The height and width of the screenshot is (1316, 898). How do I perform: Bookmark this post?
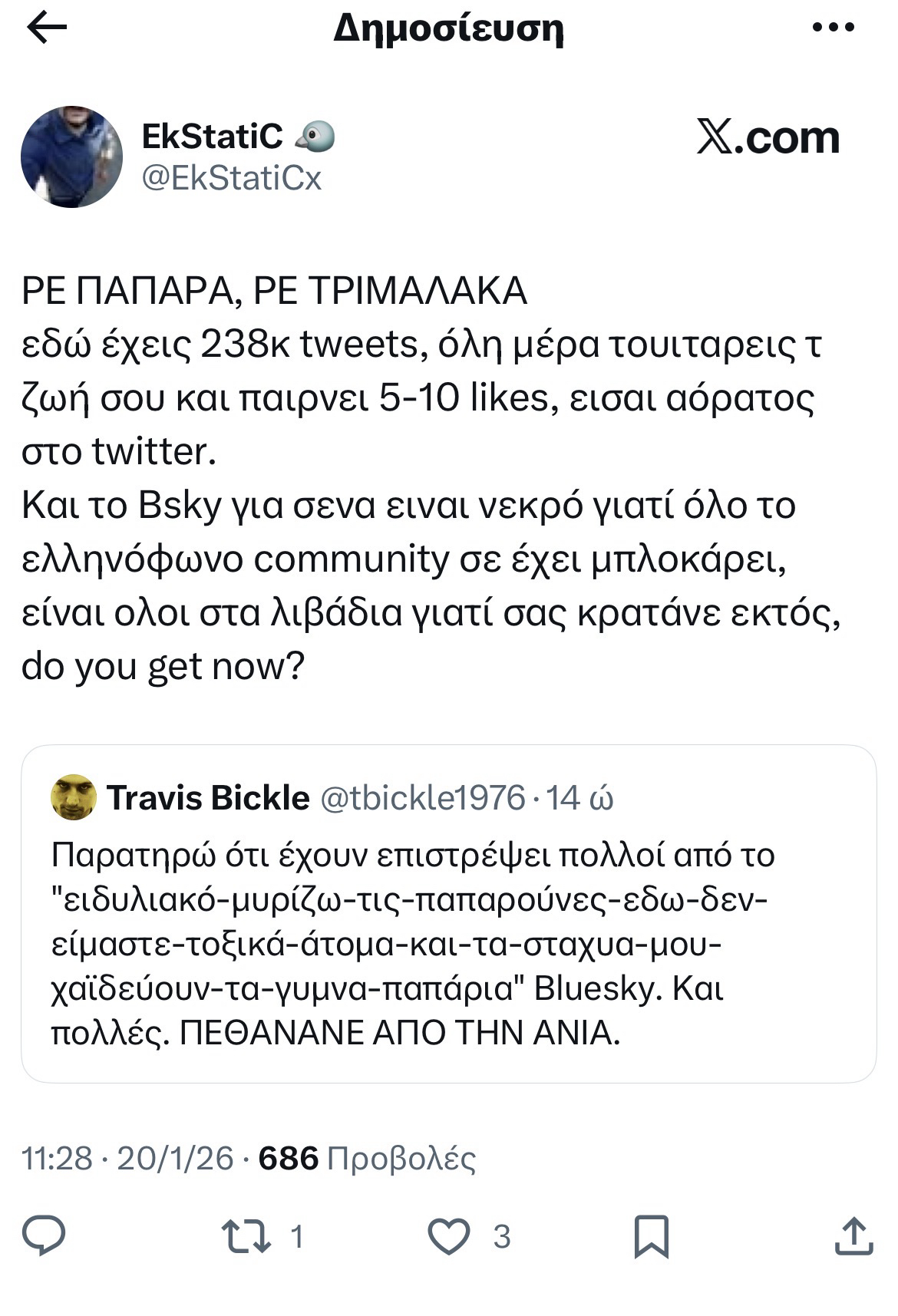pyautogui.click(x=652, y=1236)
